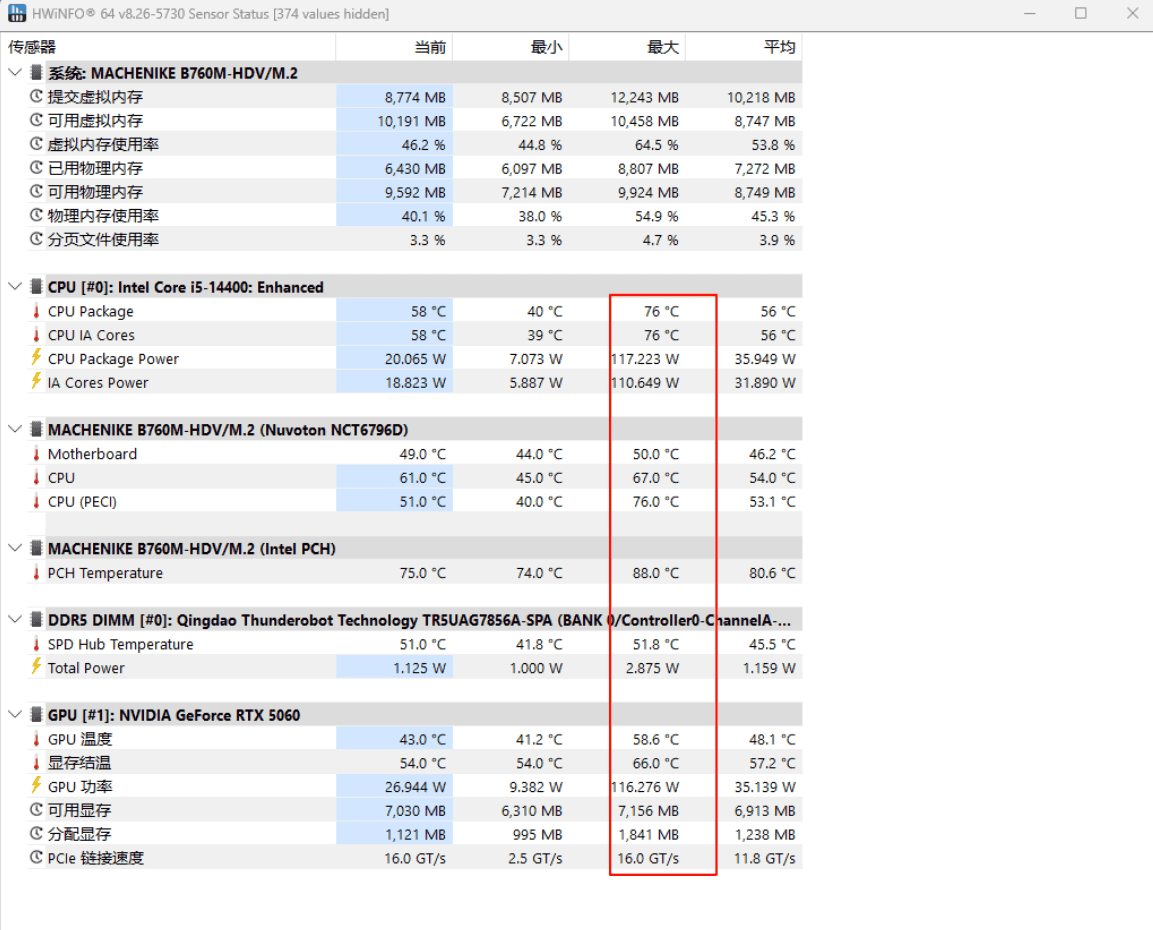Click lightning icon next to GPU 功率
The image size is (1153, 930).
[x=36, y=785]
